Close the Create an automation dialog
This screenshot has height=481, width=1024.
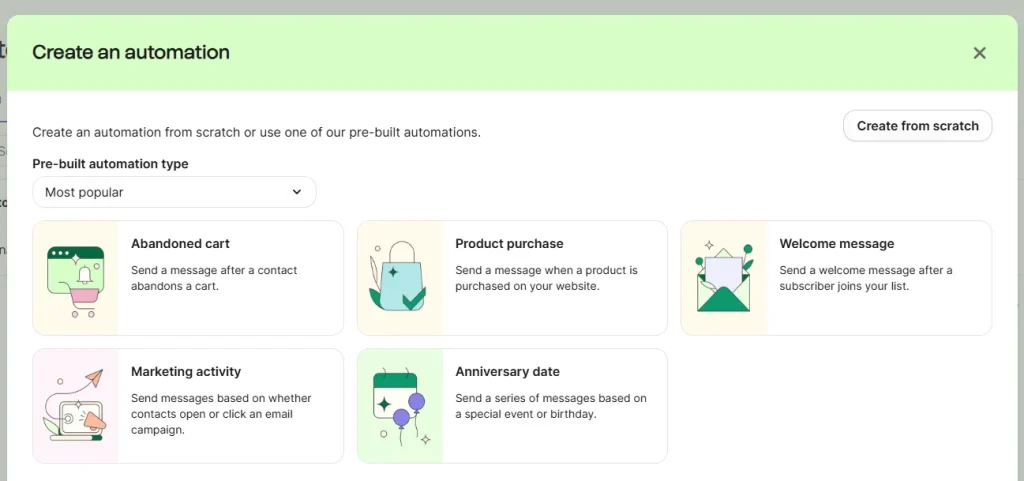[x=979, y=53]
